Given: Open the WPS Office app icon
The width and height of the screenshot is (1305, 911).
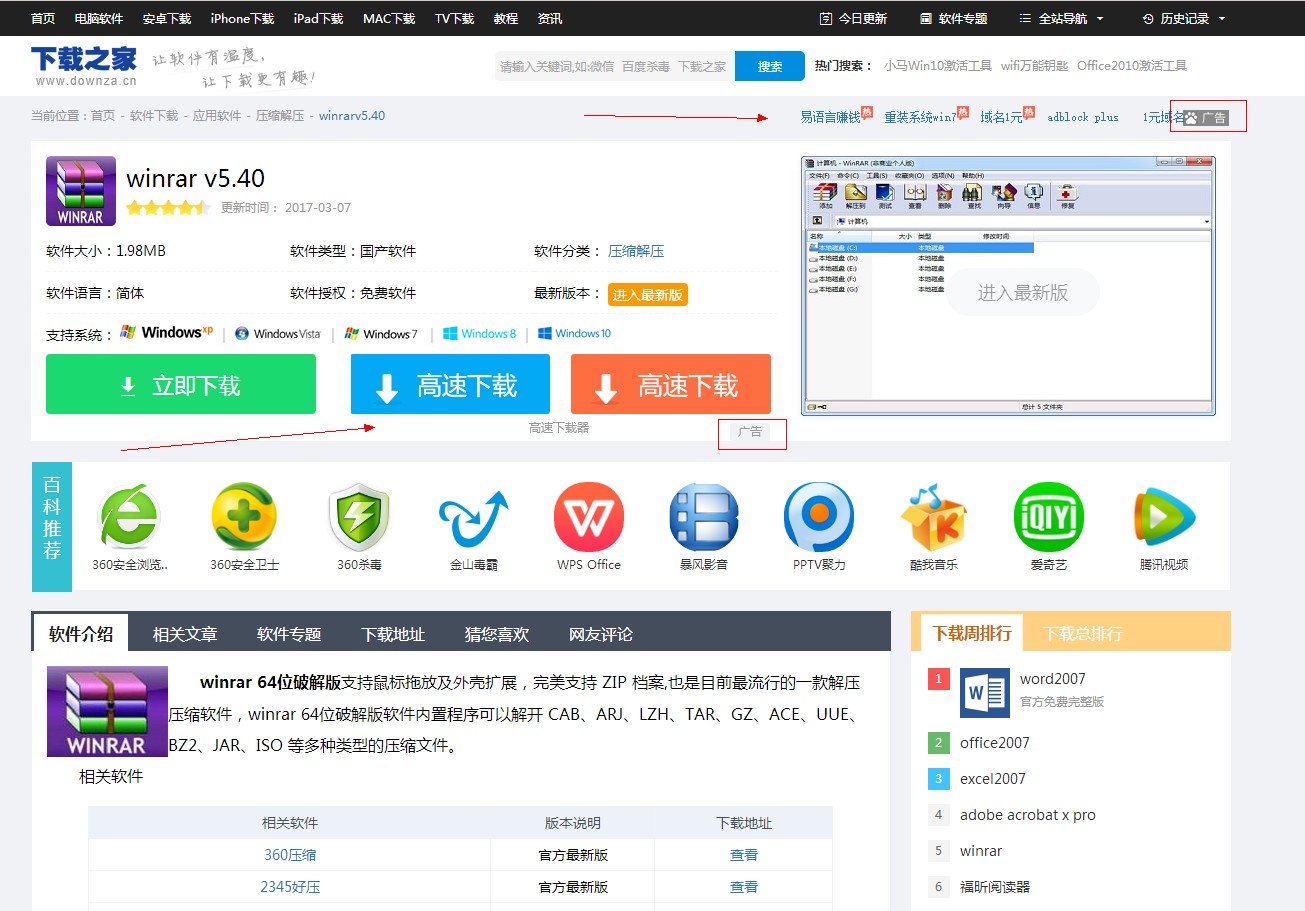Looking at the screenshot, I should coord(589,517).
